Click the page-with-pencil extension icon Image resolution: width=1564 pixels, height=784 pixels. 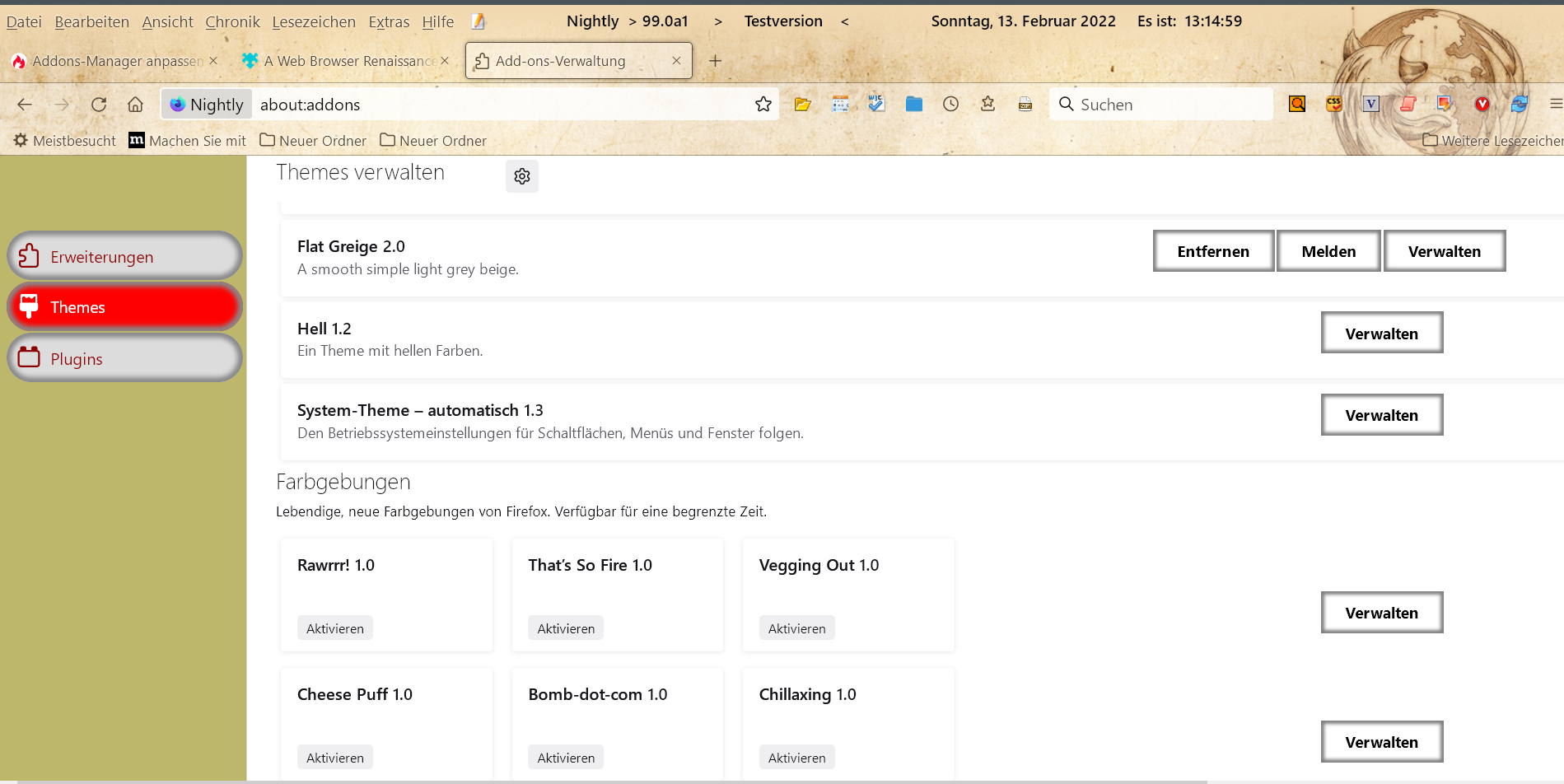coord(1445,104)
